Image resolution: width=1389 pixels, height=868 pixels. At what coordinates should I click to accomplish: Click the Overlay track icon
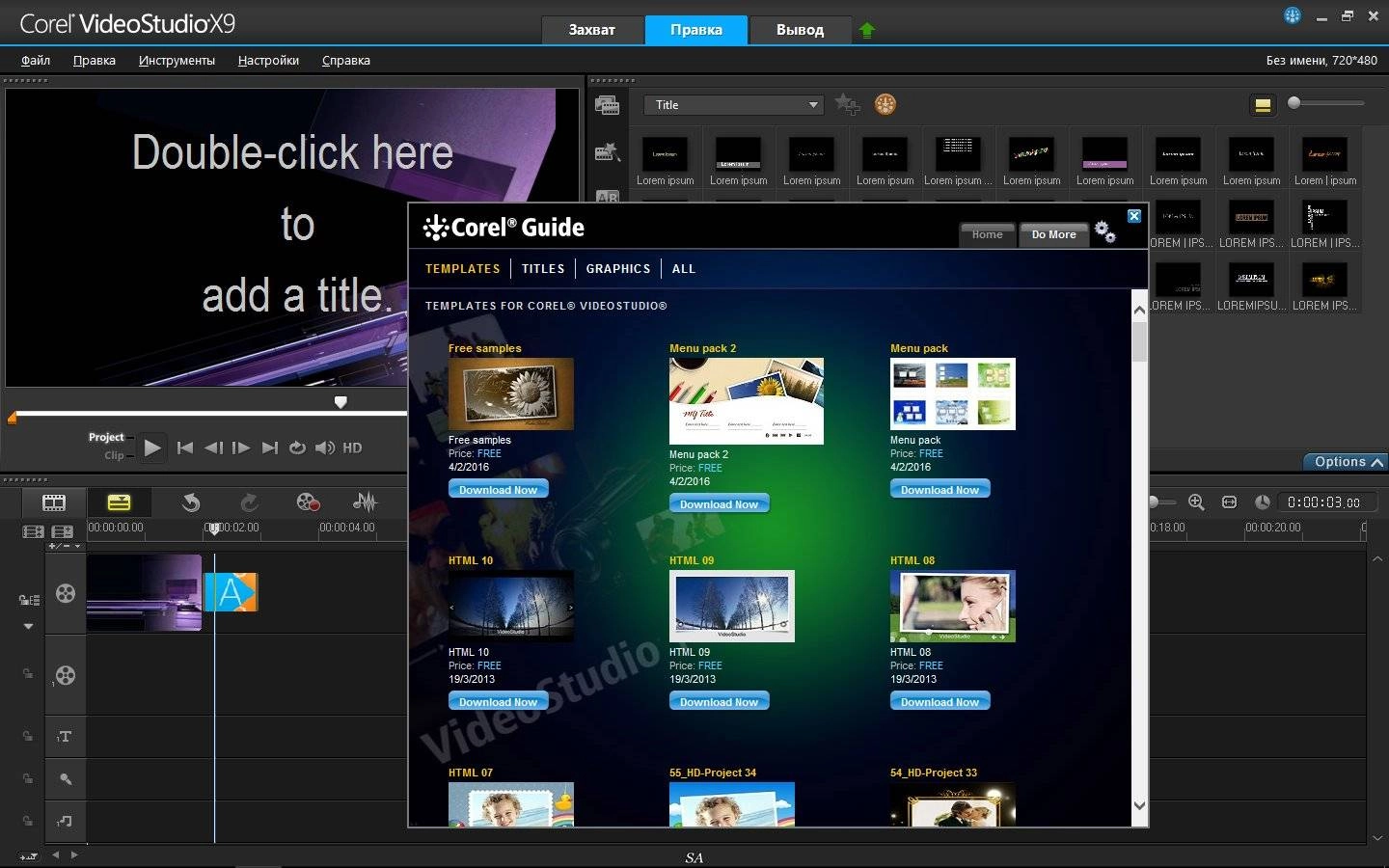65,675
